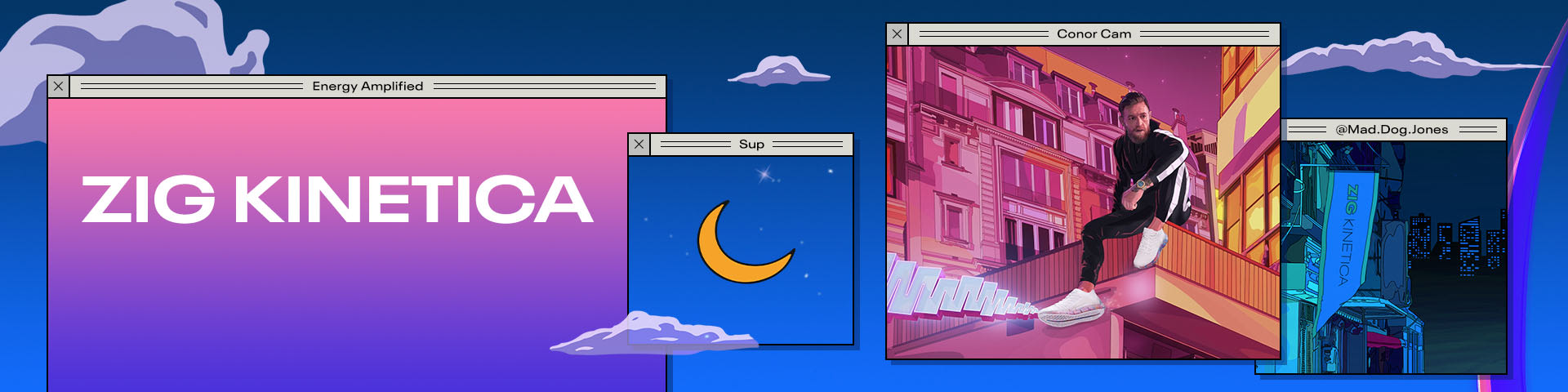
Task: Click the Energy Amplified title bar text
Action: [367, 87]
